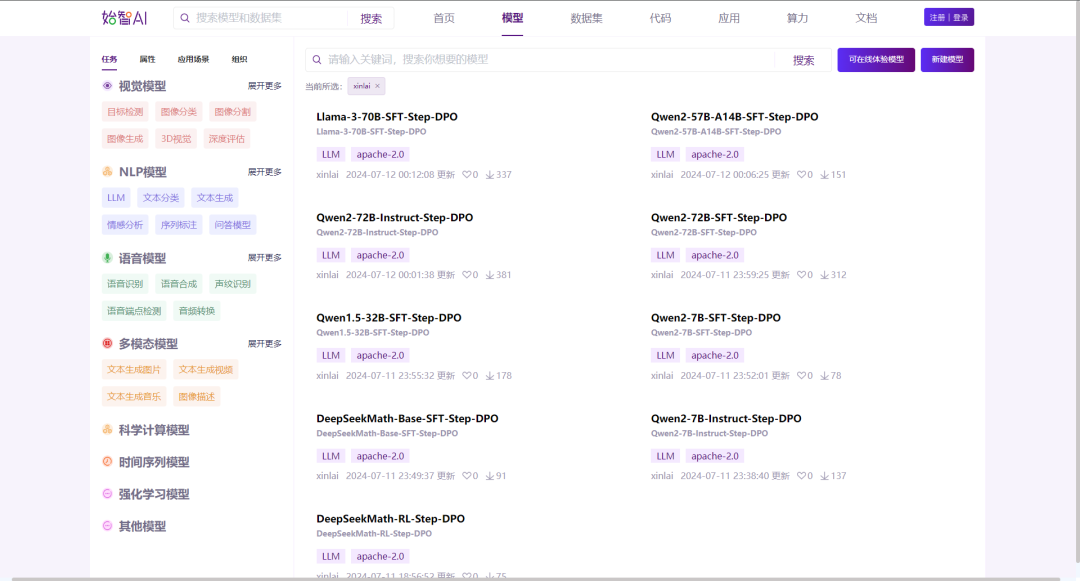Open 数据集 in the top navigation
This screenshot has width=1080, height=581.
click(x=587, y=19)
